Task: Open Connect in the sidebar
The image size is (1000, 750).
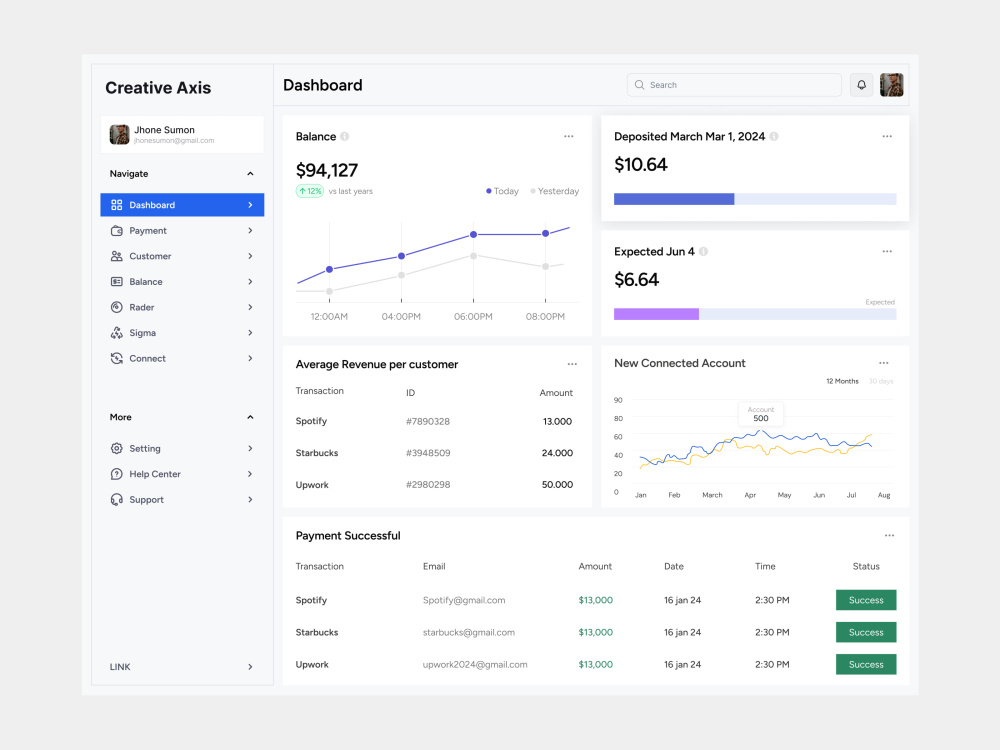Action: click(x=182, y=358)
